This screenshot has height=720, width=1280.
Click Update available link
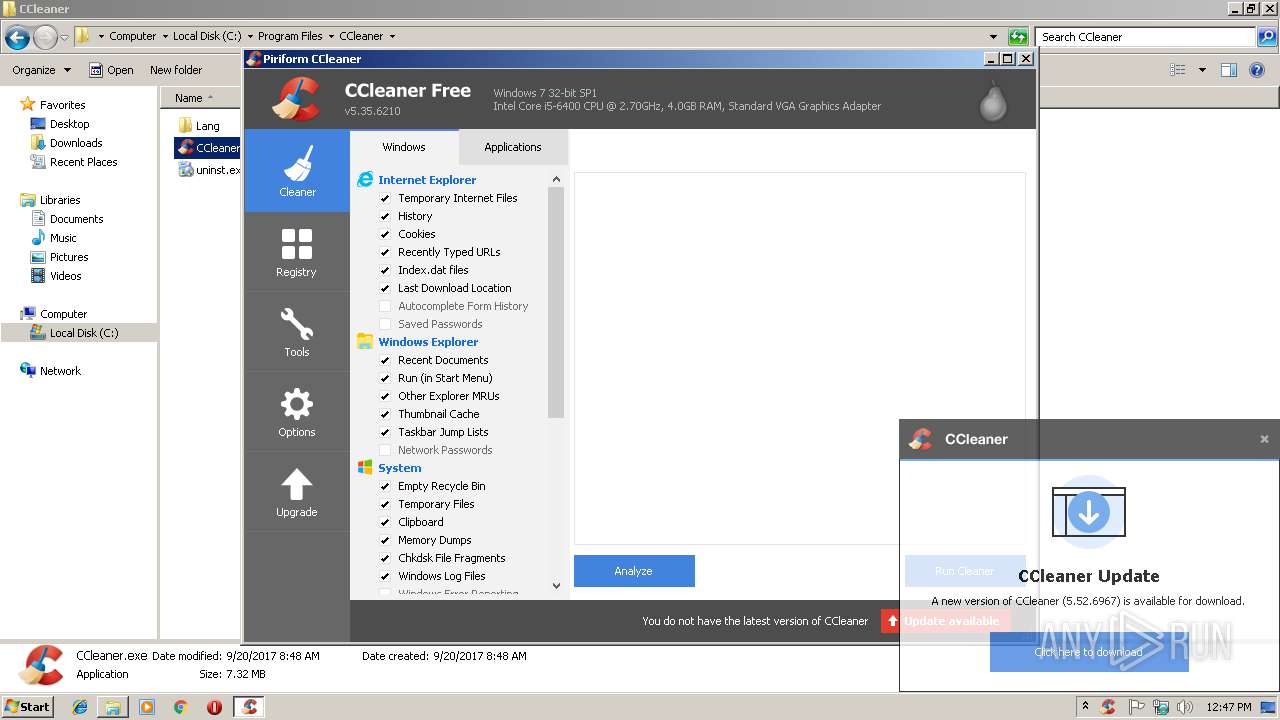point(951,621)
